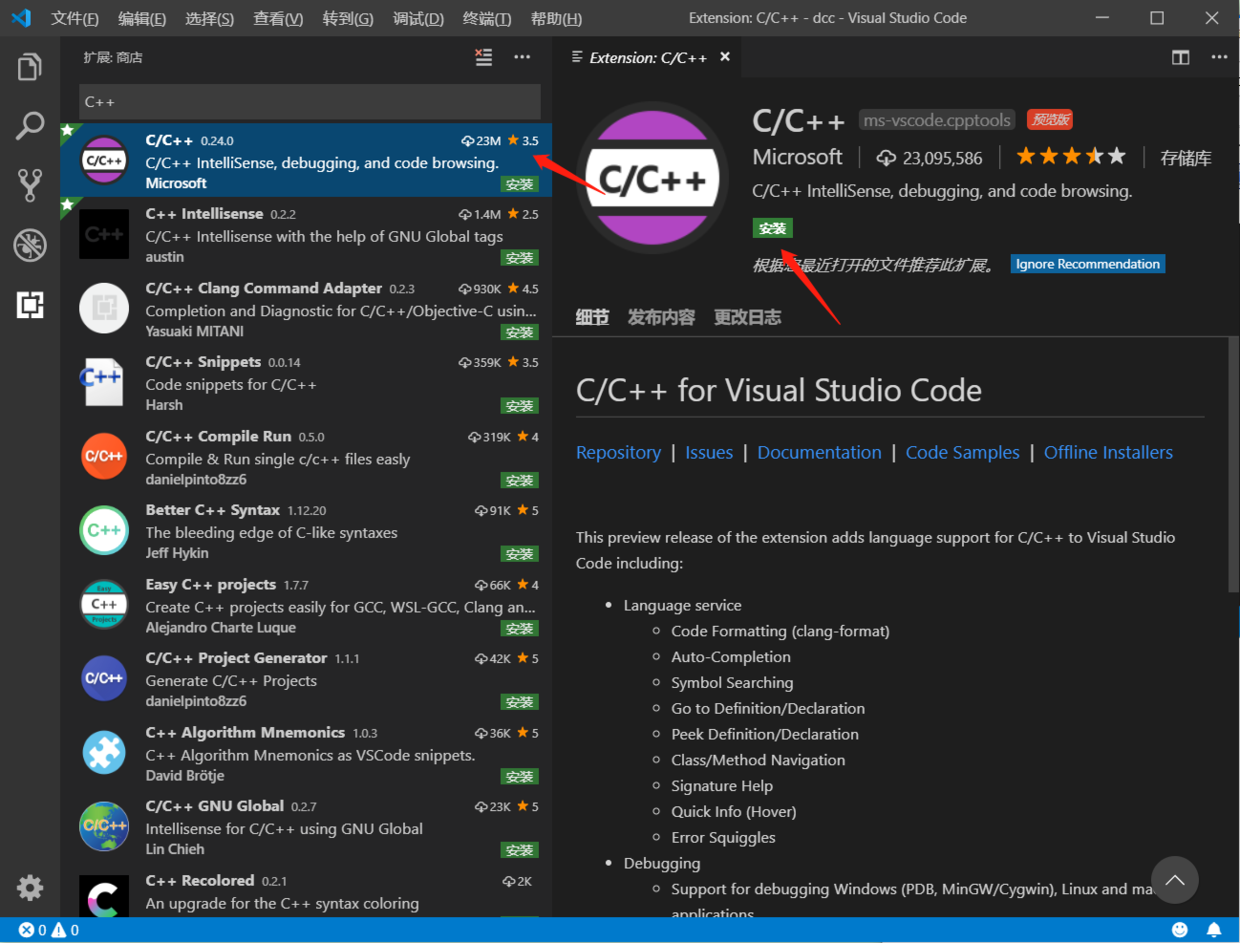The width and height of the screenshot is (1240, 943).
Task: Open the Manage gear at sidebar bottom
Action: click(30, 887)
